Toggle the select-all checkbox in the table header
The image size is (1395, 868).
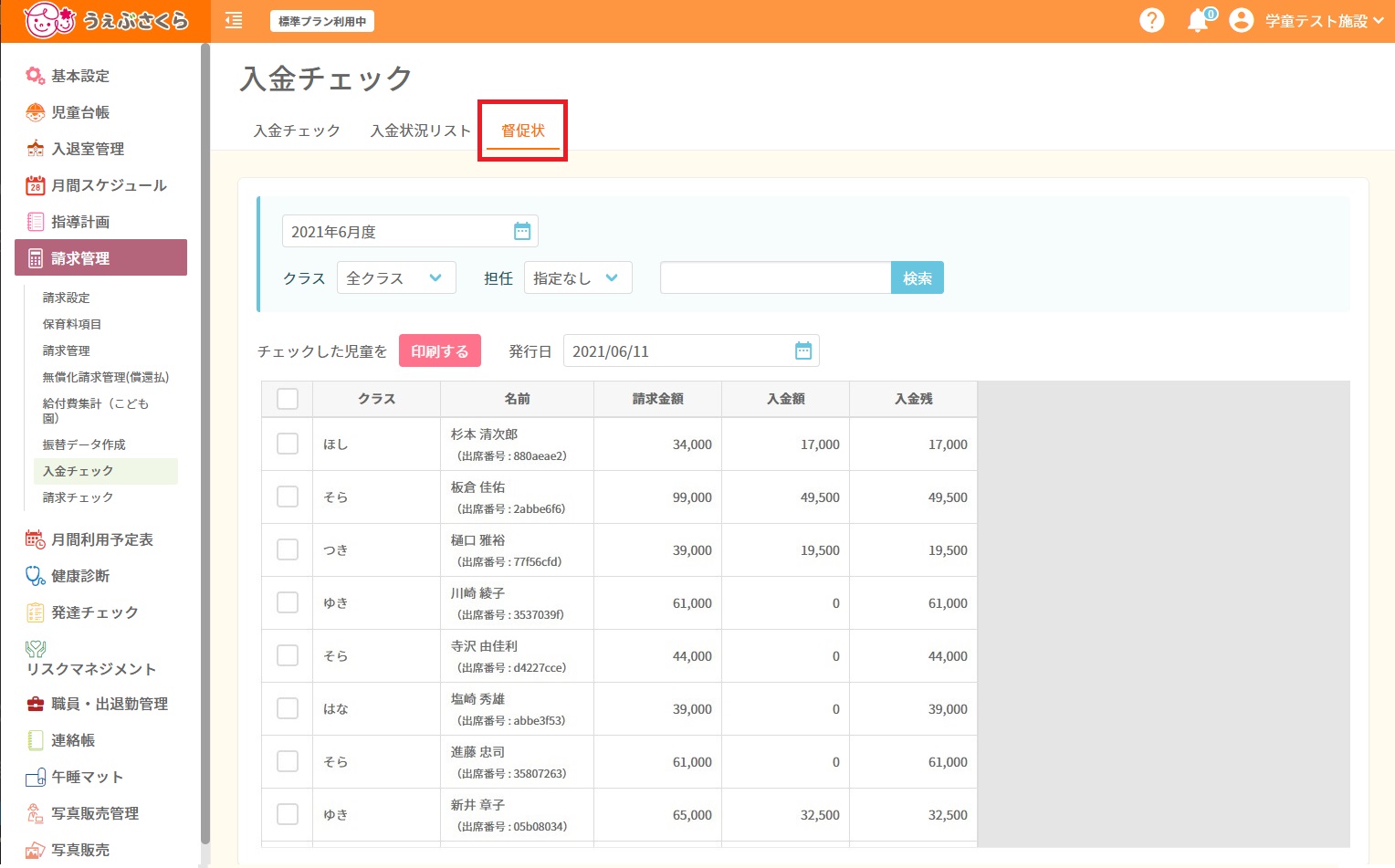pos(288,399)
